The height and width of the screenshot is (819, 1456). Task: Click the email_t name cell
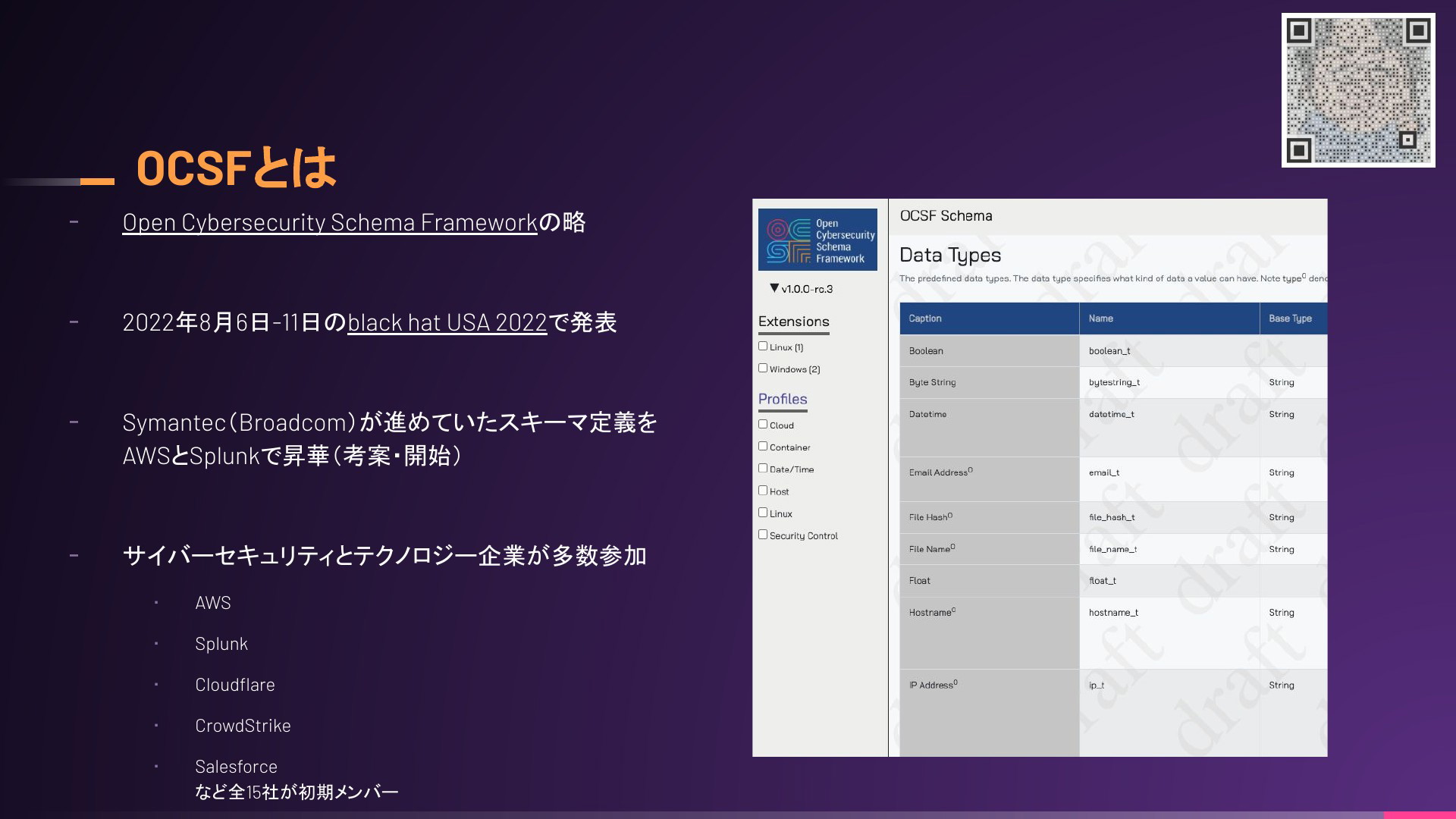click(x=1169, y=479)
